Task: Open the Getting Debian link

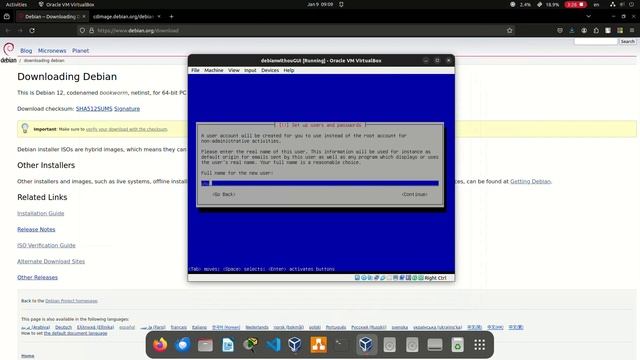Action: (x=531, y=181)
